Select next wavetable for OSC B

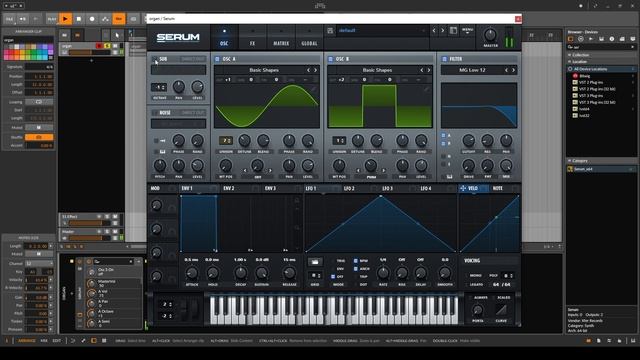point(429,70)
